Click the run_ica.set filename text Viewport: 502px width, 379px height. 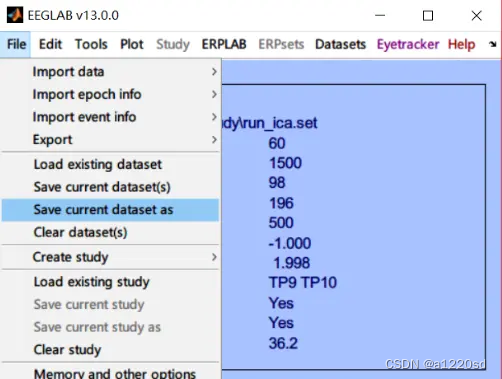click(269, 124)
